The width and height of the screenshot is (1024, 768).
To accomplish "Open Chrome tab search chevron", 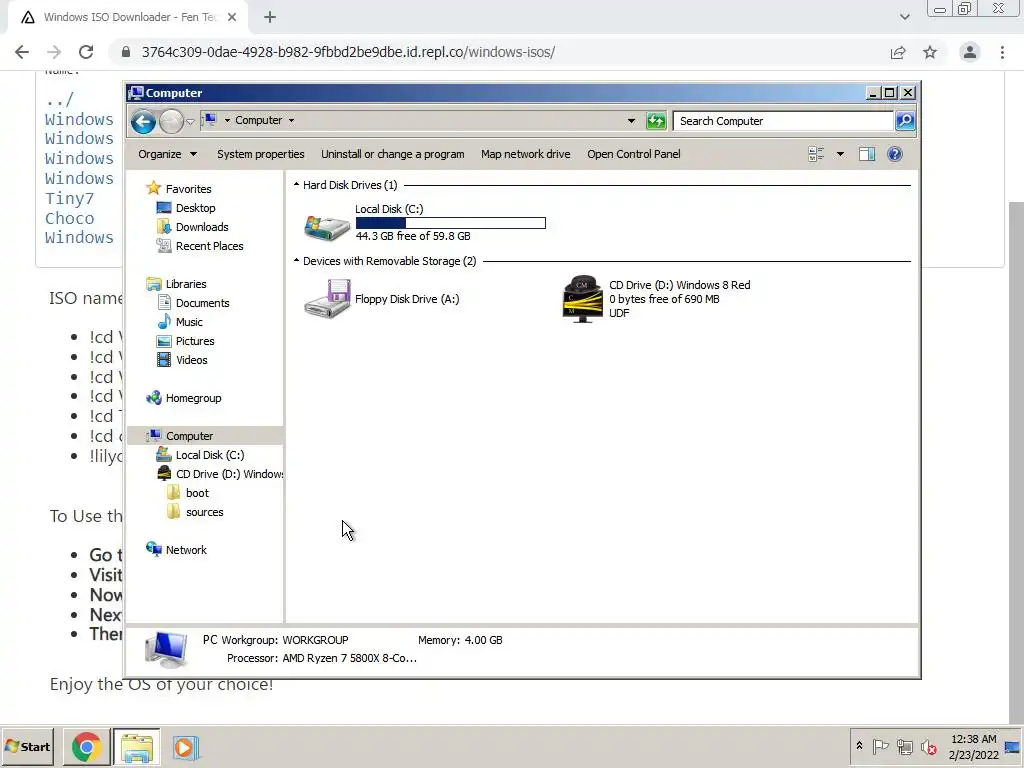I will point(904,17).
